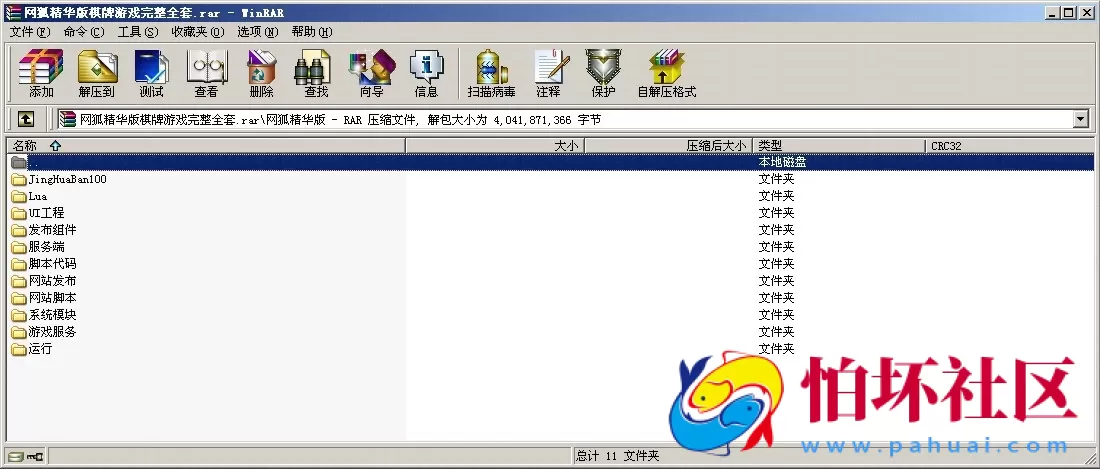Screen dimensions: 1100x469
Task: Click the archive icon in the address bar
Action: 67,120
